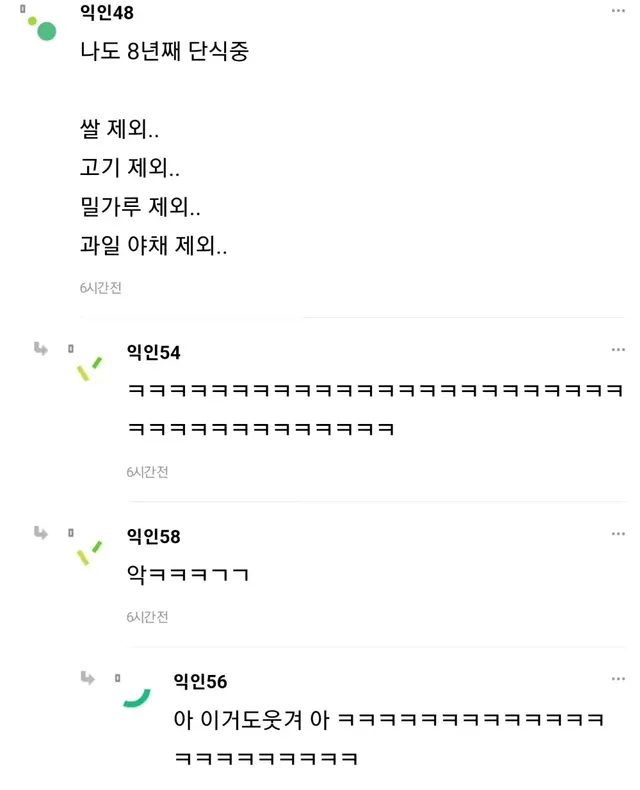Click the reply arrow icon beside 익인56

coord(88,679)
